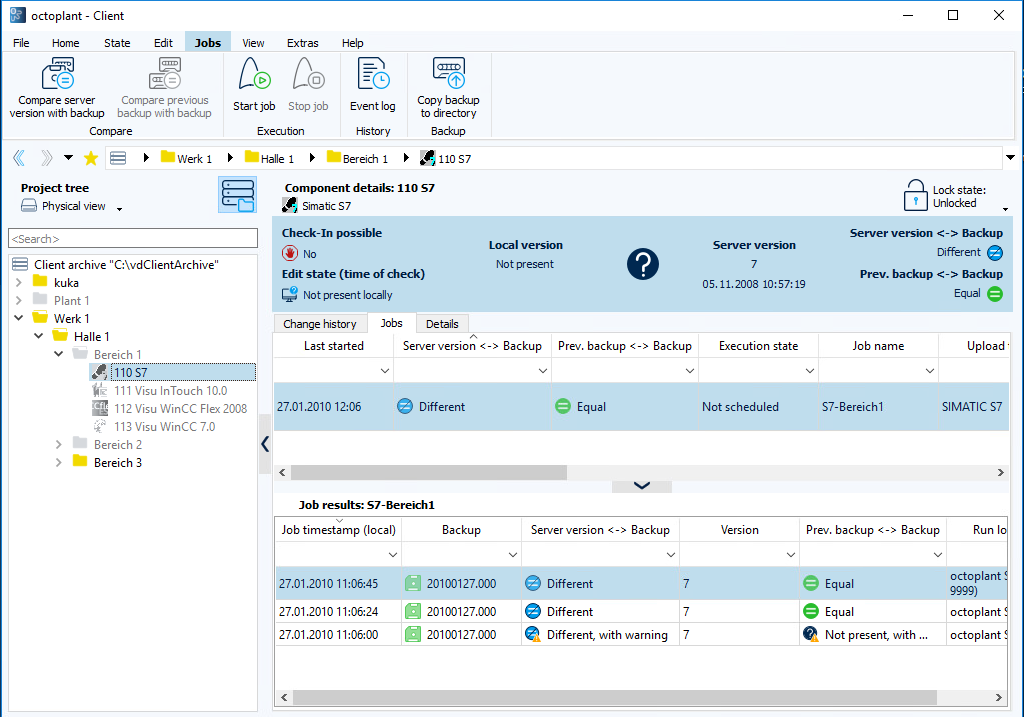This screenshot has width=1024, height=717.
Task: Switch to the Change history tab
Action: 319,324
